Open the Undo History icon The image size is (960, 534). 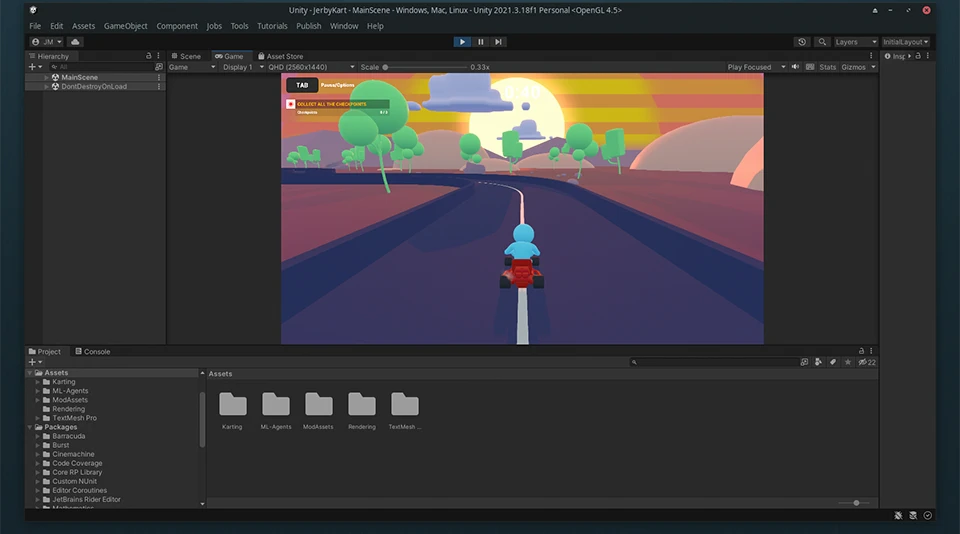click(802, 42)
